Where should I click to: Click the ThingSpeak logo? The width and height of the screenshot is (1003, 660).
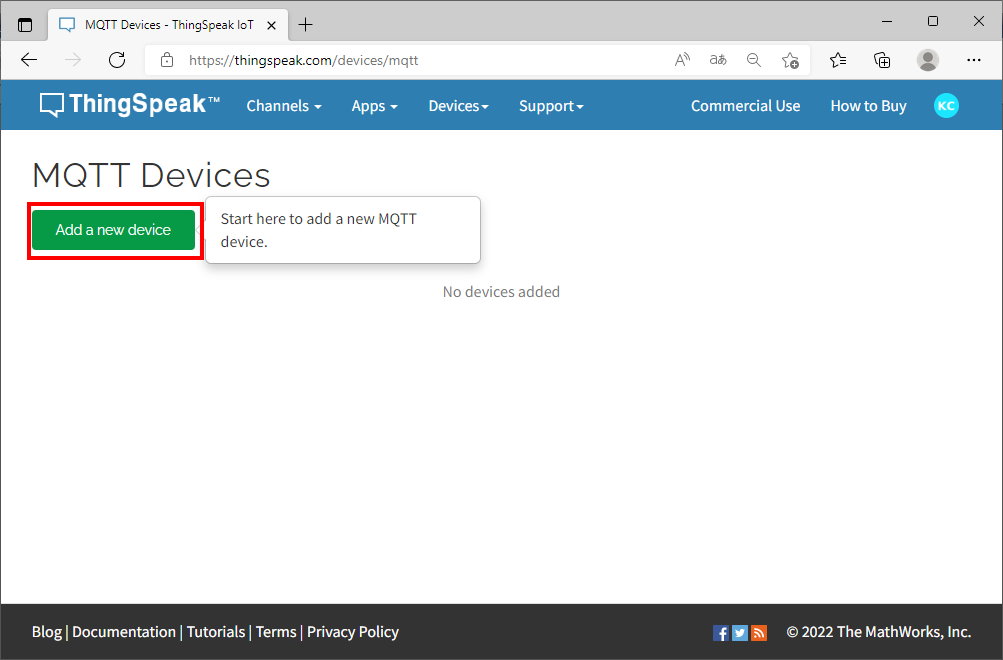click(x=130, y=104)
